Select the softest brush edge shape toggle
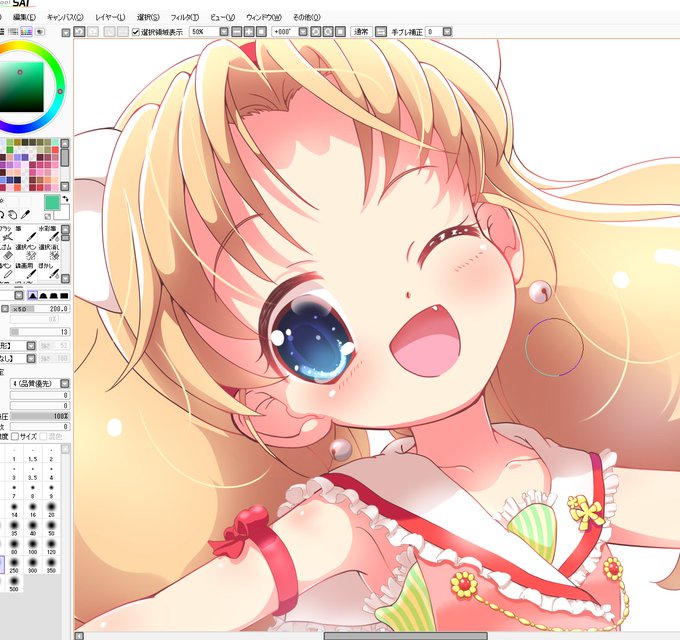Screen dimensions: 680x640 [x=33, y=296]
